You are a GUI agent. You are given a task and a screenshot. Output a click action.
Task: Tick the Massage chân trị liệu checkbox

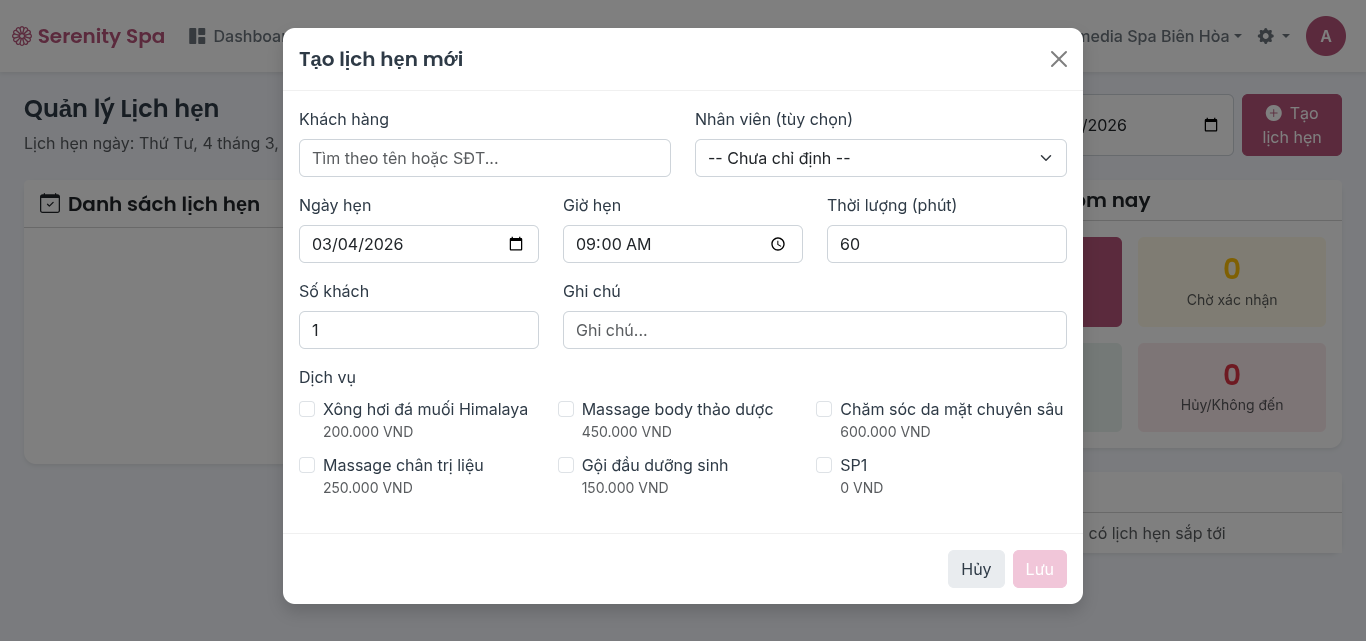(x=307, y=465)
